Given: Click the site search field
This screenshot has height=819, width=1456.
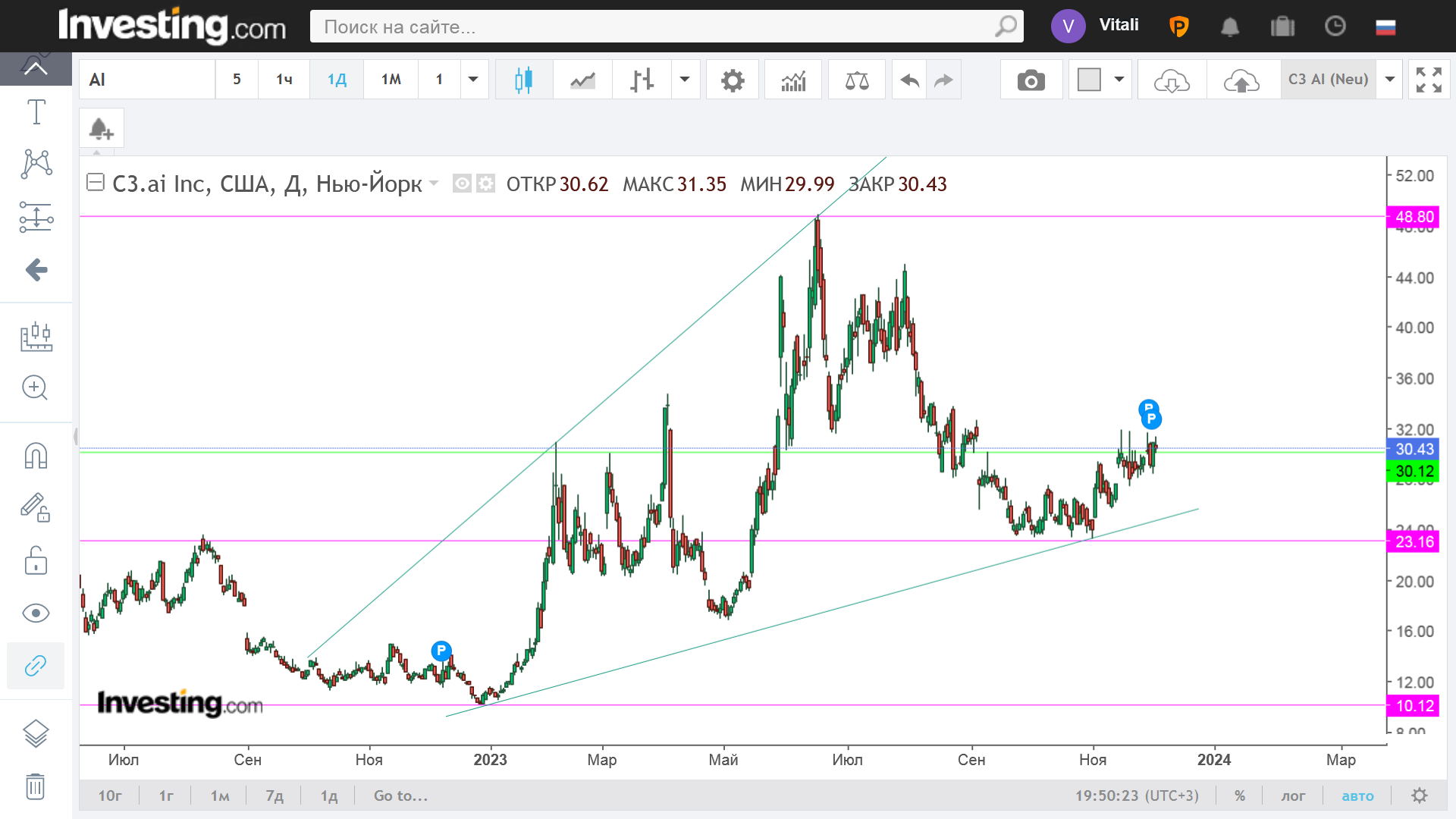Looking at the screenshot, I should (x=652, y=27).
